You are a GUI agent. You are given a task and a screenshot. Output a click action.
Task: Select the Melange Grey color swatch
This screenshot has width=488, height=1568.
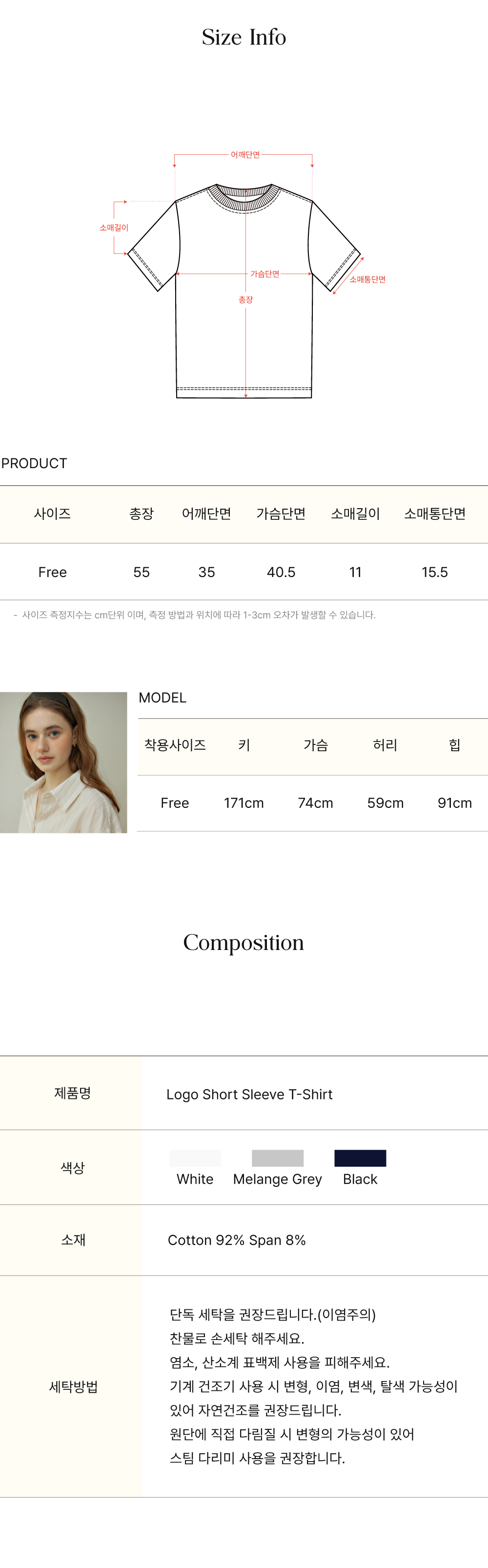pos(278,1158)
